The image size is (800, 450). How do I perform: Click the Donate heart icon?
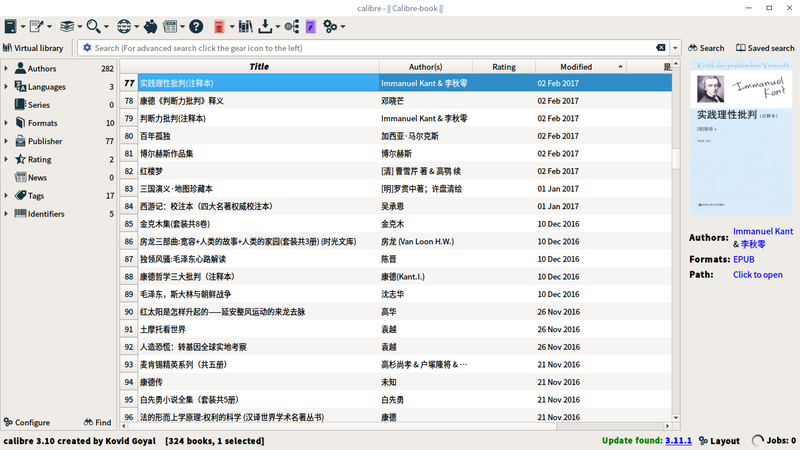tap(150, 25)
